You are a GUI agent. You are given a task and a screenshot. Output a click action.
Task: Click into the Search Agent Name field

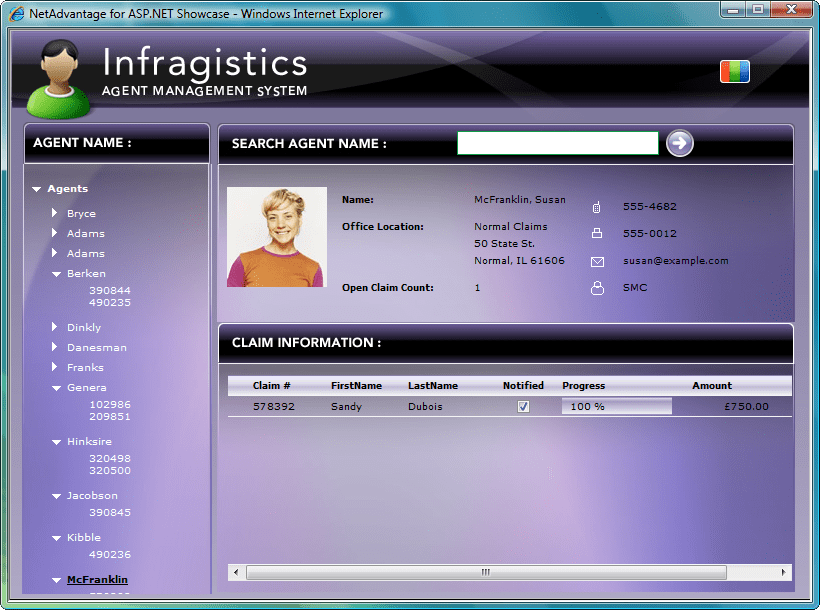point(557,143)
